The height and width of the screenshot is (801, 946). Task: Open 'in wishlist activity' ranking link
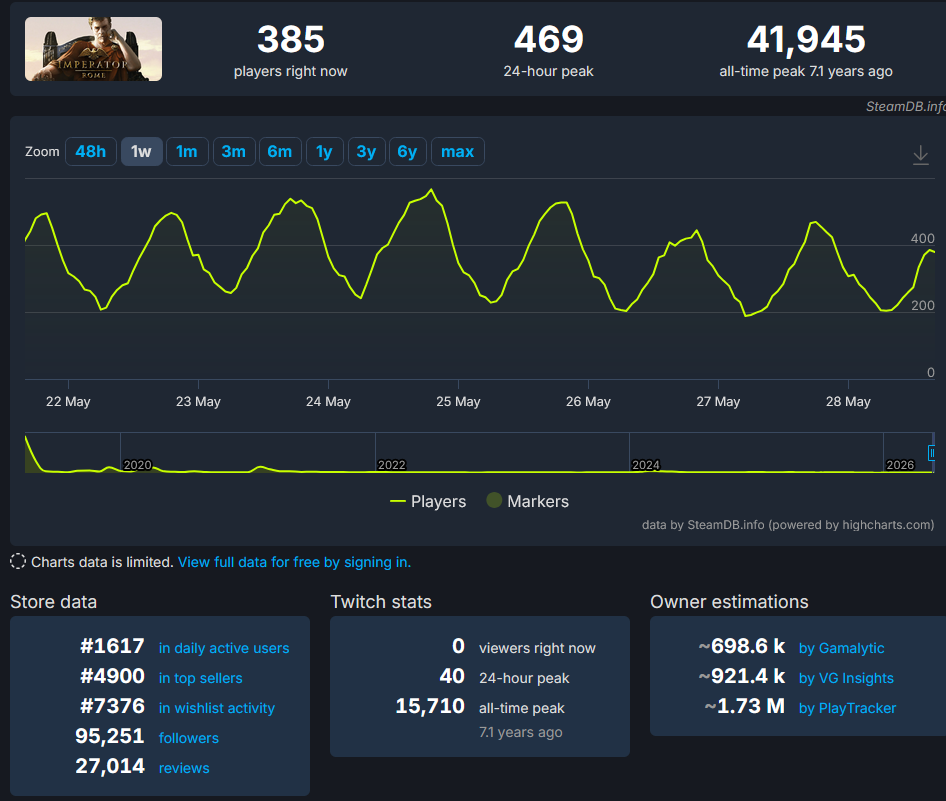click(217, 708)
